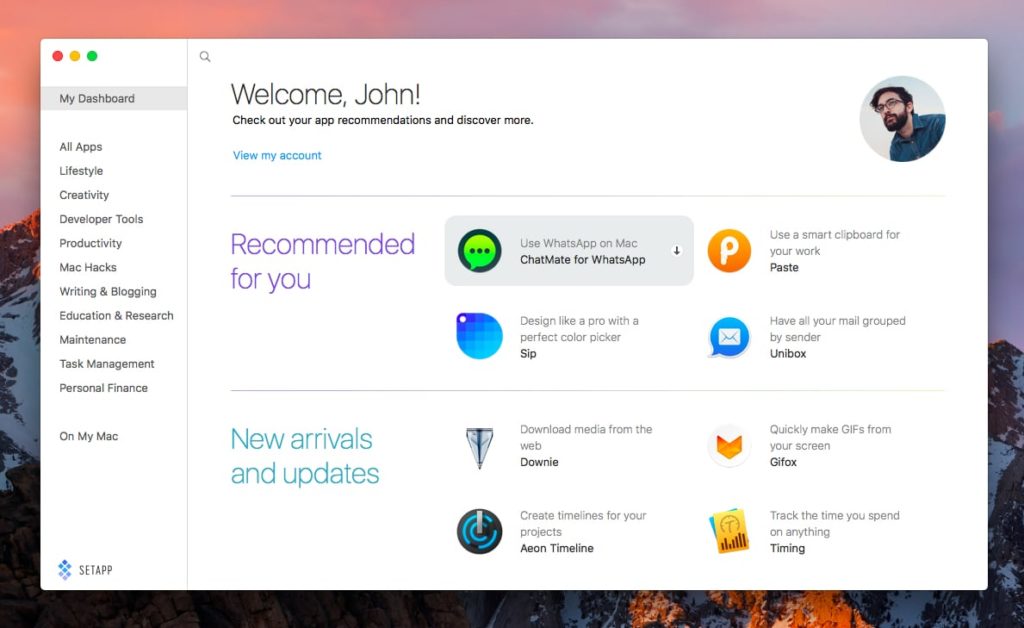Click the Setapp logo icon
Viewport: 1024px width, 628px height.
click(x=65, y=570)
